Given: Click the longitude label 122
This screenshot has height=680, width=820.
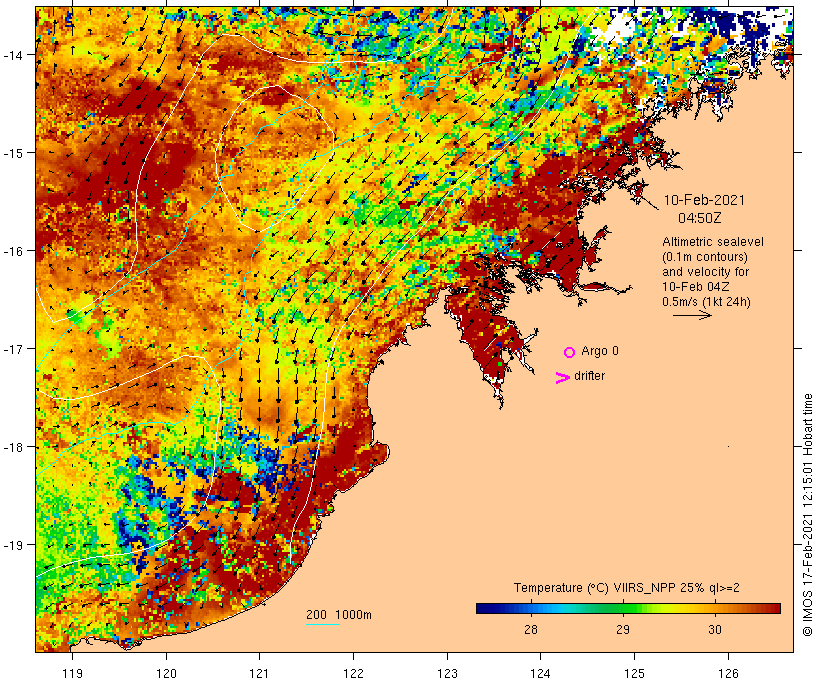Looking at the screenshot, I should coord(354,673).
